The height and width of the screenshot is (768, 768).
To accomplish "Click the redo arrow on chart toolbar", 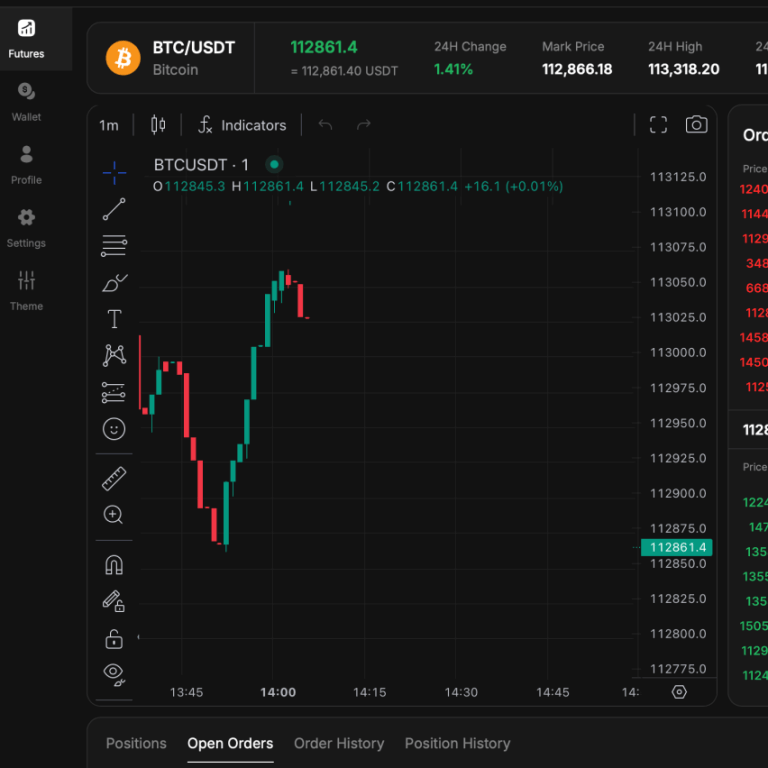I will (363, 125).
